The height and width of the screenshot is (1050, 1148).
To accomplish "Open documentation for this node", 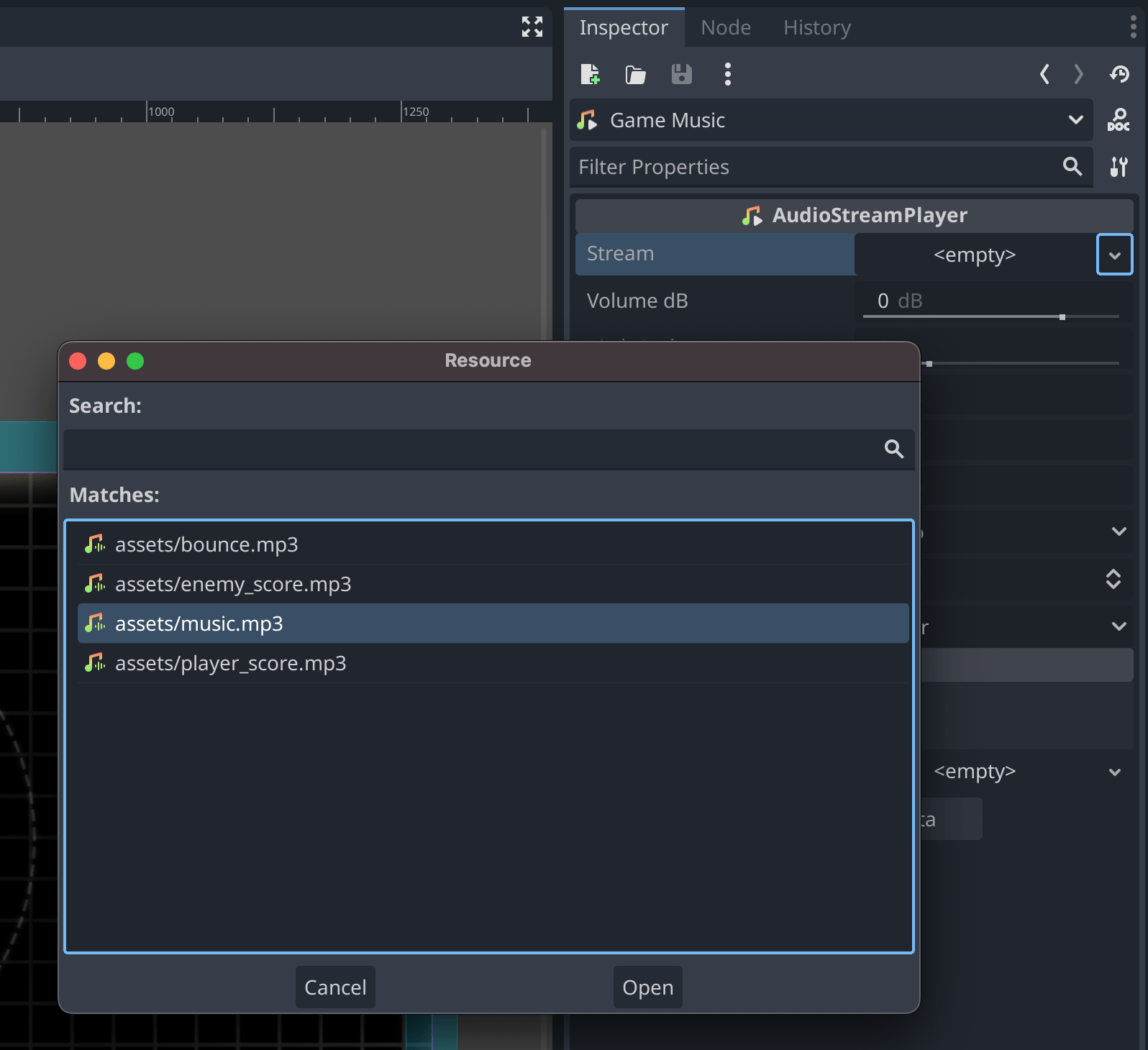I will pos(1119,120).
